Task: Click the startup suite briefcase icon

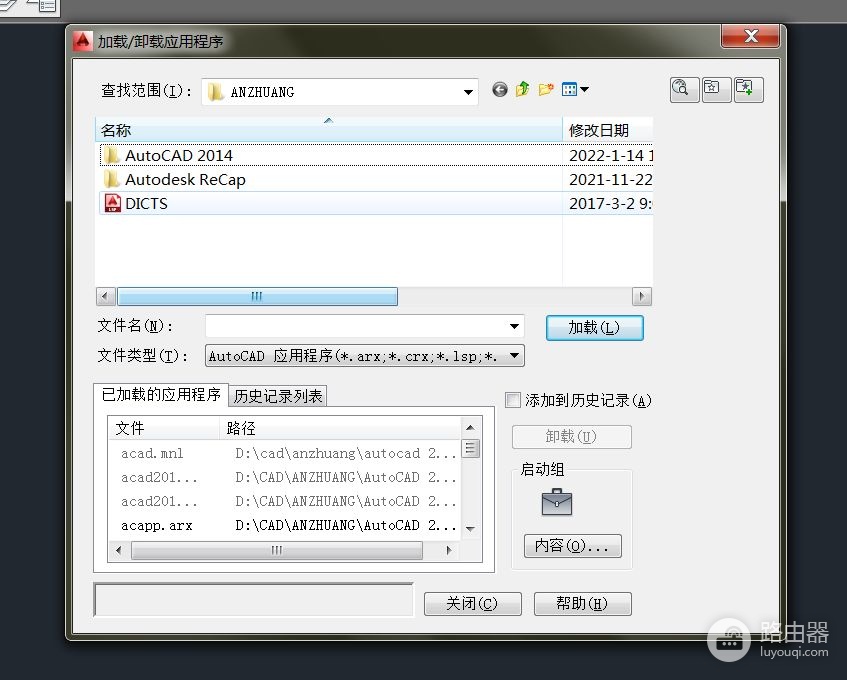Action: click(x=556, y=502)
